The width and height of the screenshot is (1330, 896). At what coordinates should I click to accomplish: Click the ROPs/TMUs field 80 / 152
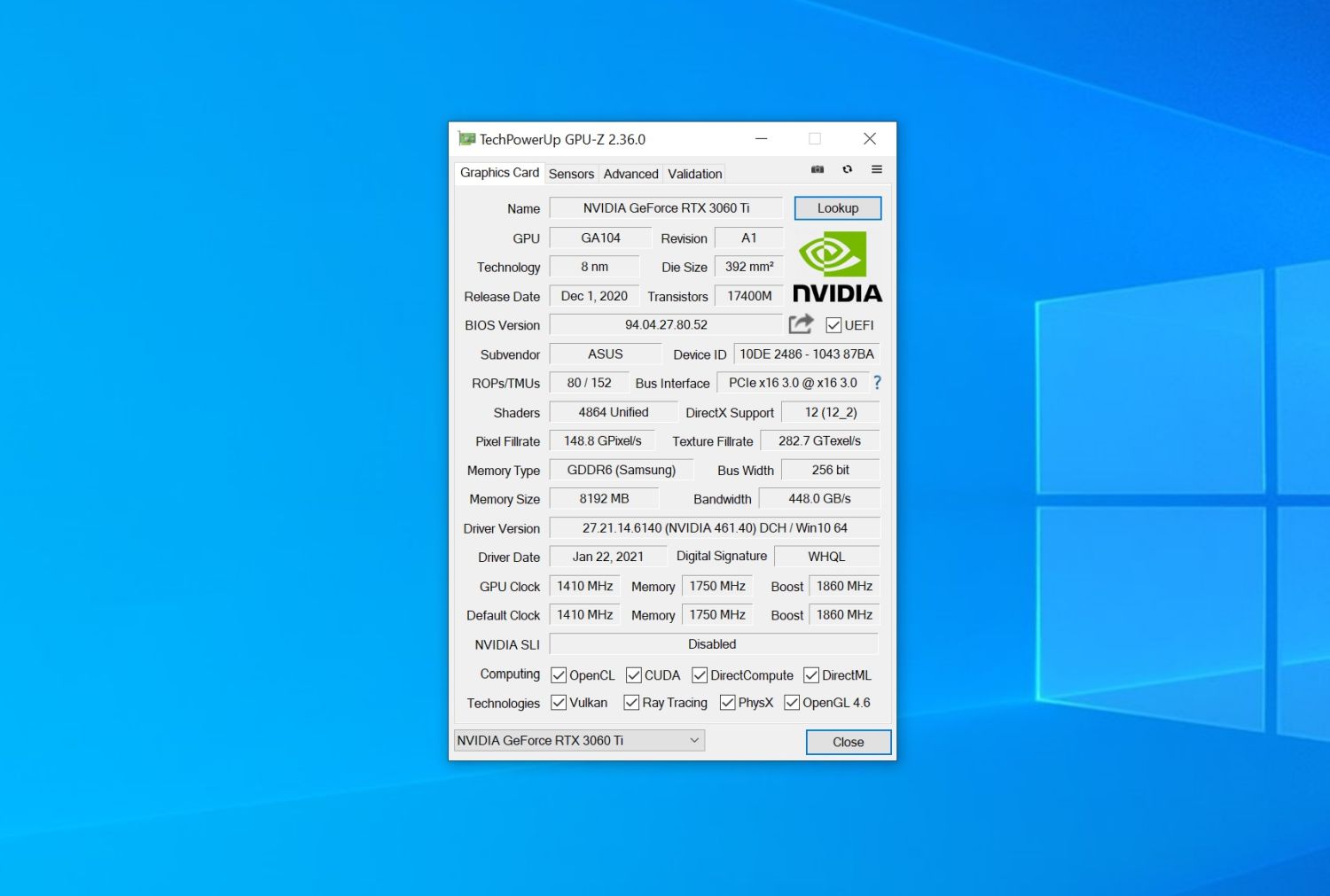589,383
